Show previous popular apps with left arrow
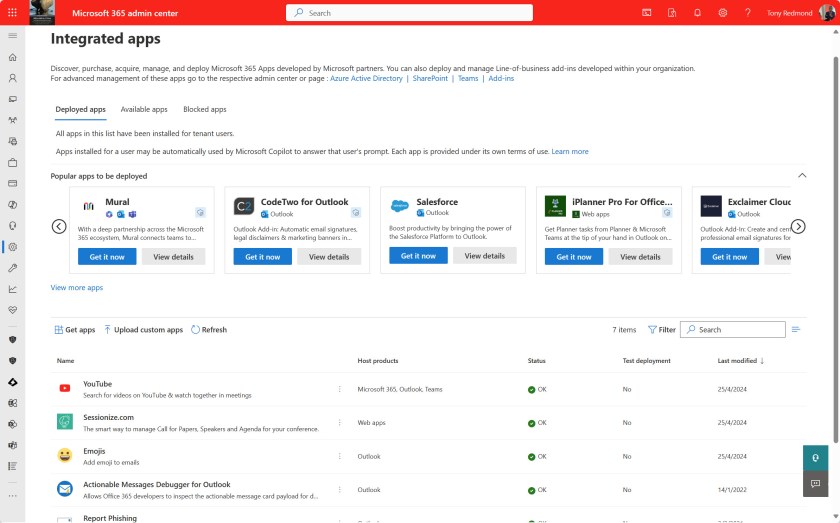 coord(59,227)
